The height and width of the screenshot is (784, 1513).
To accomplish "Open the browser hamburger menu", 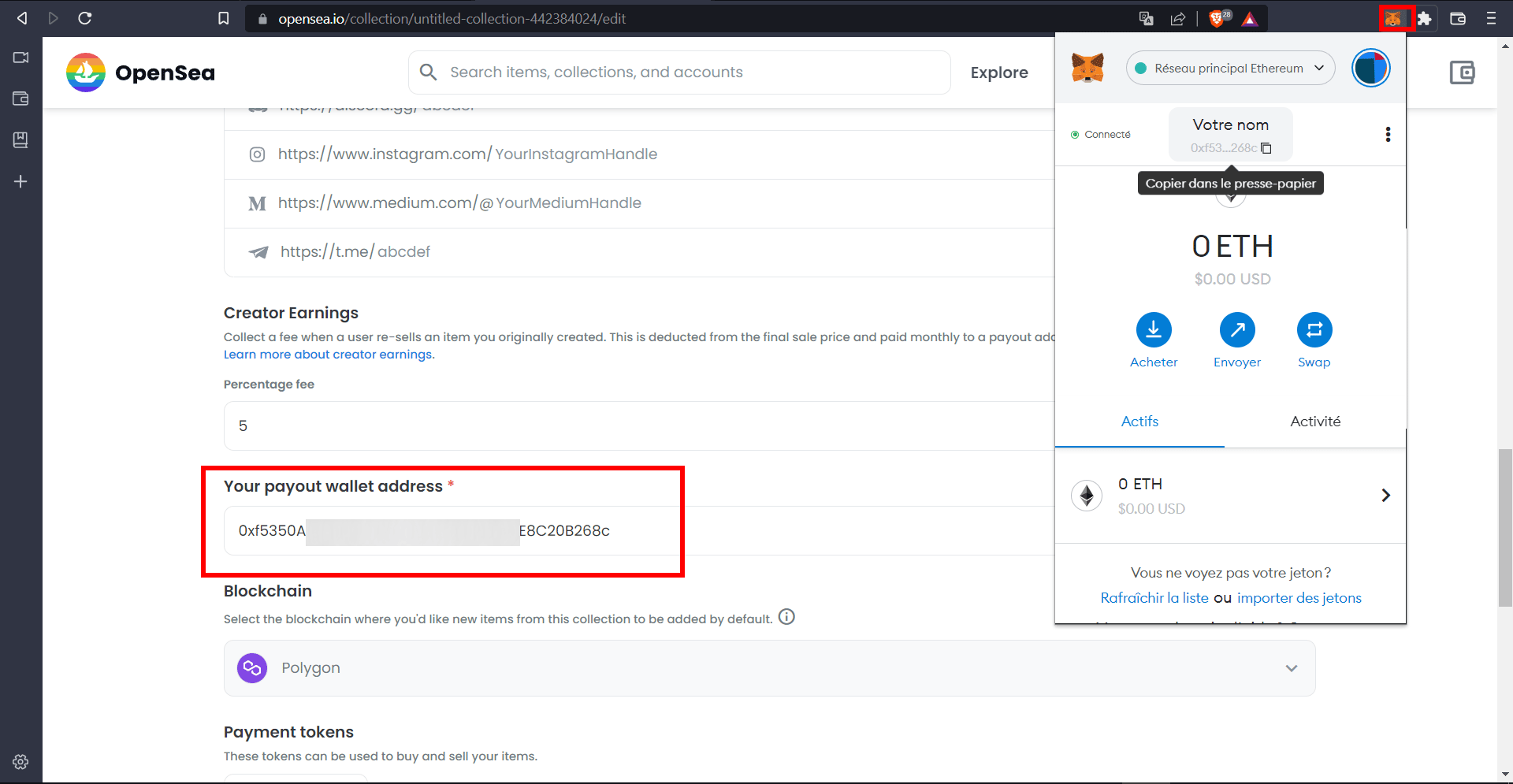I will coord(1491,18).
